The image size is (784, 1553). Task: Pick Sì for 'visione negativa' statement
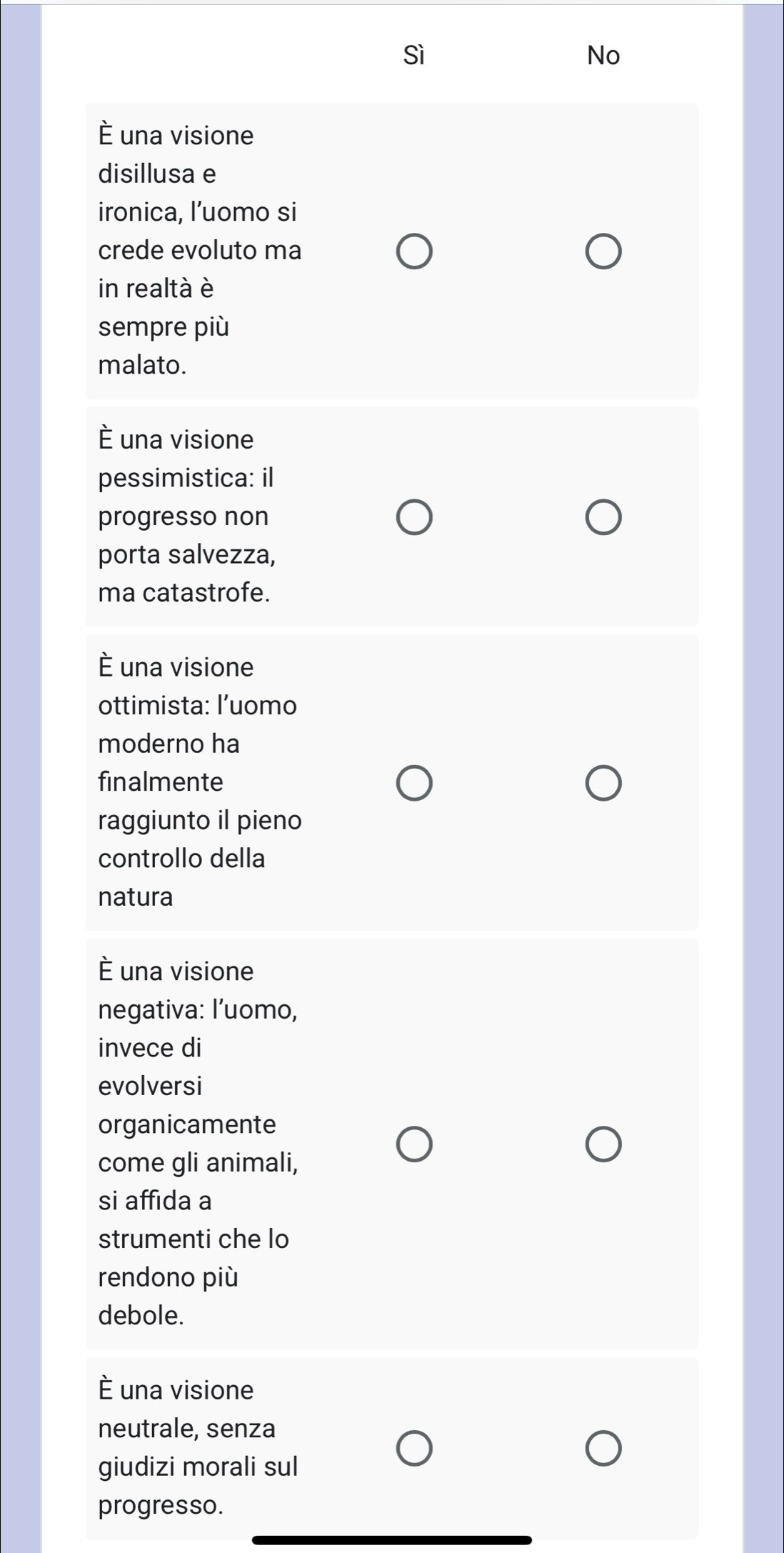click(x=414, y=1144)
